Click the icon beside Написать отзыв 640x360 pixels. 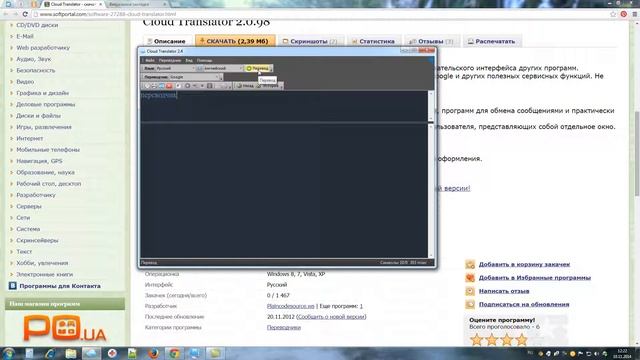(470, 291)
